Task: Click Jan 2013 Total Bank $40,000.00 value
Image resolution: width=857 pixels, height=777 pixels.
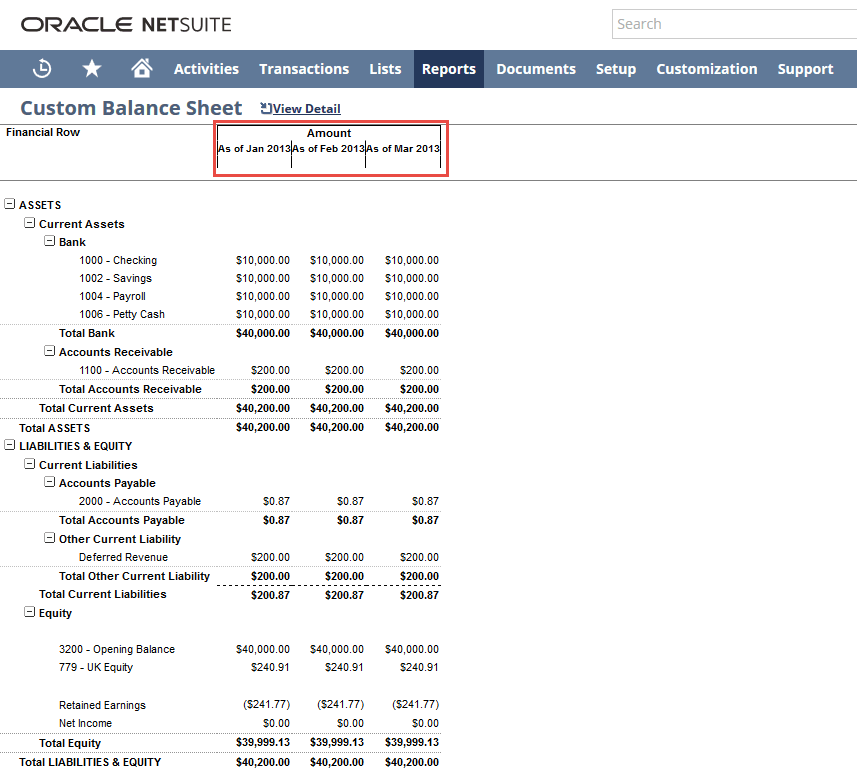Action: (x=263, y=333)
